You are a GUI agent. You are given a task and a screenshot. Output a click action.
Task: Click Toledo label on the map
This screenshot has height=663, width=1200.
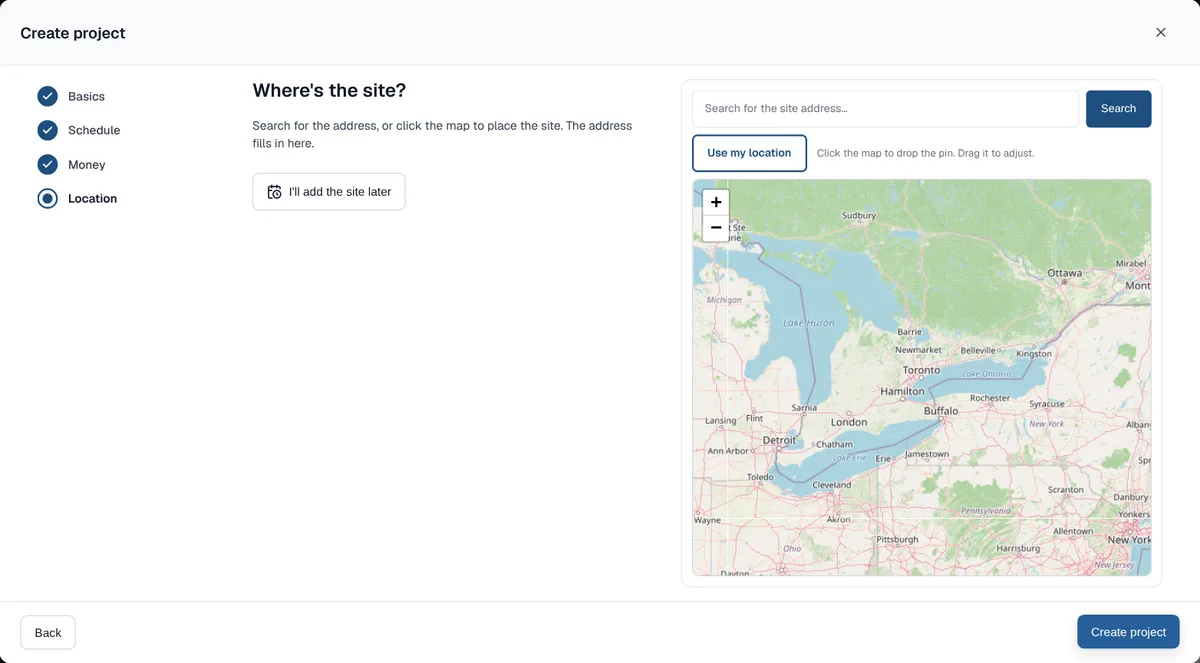tap(760, 477)
